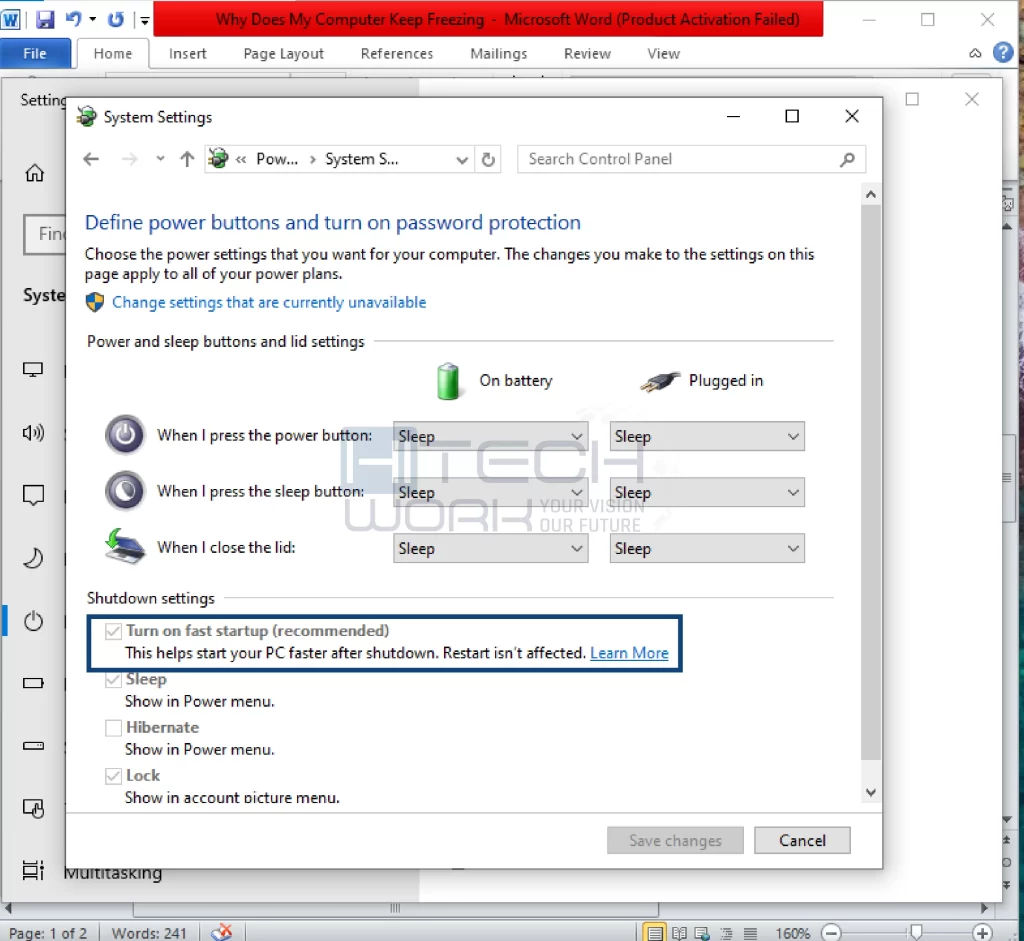
Task: Click the Up arrow in System Settings navigation
Action: click(x=187, y=159)
